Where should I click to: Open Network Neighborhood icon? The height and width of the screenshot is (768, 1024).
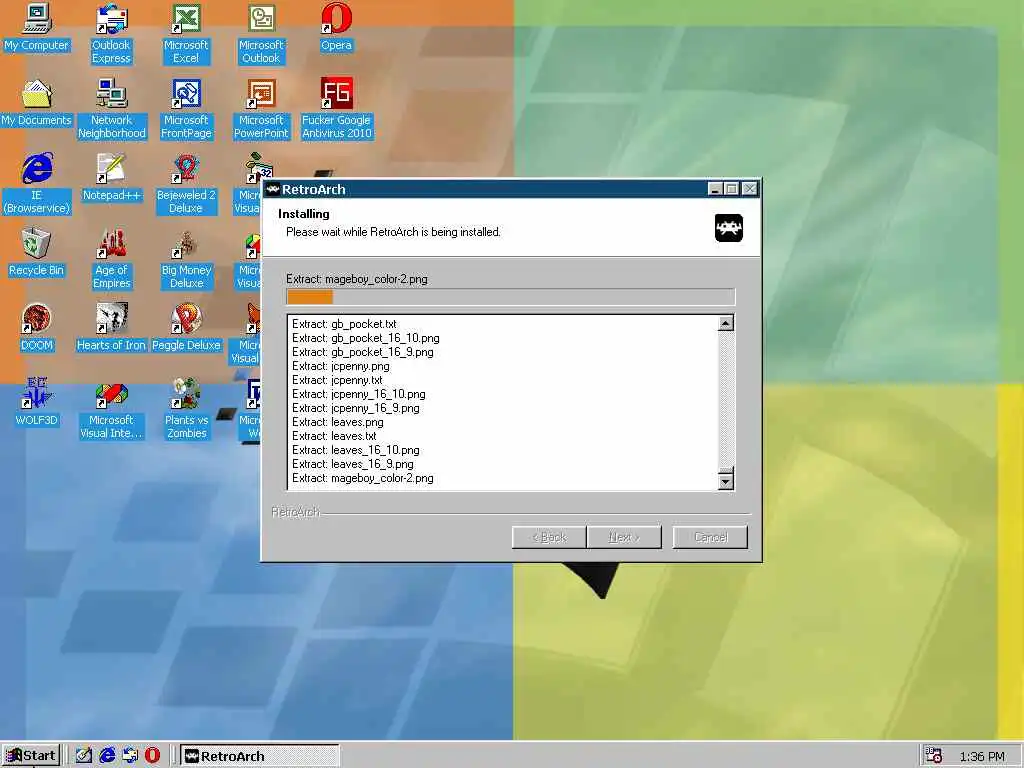coord(112,109)
